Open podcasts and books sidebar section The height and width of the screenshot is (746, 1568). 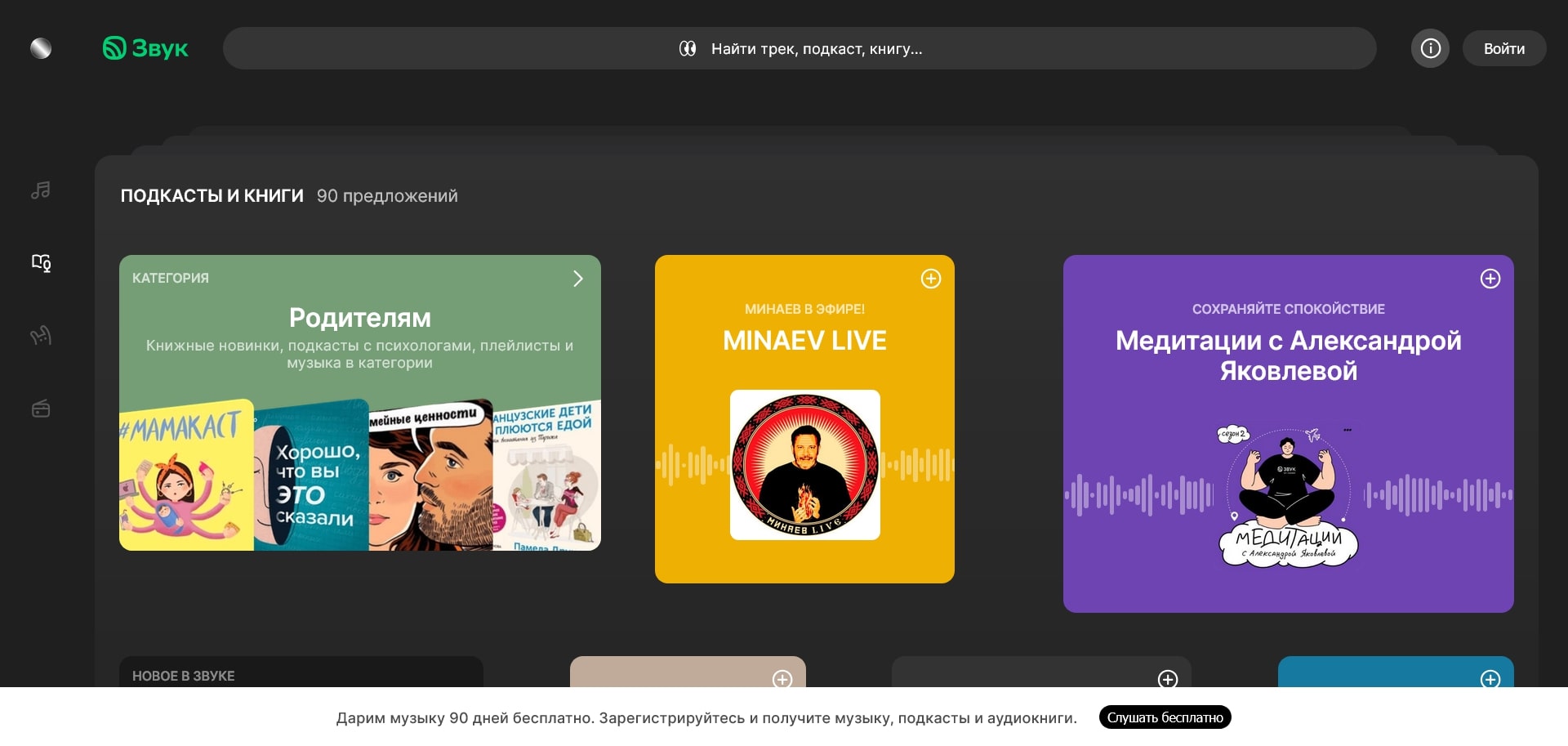click(41, 262)
